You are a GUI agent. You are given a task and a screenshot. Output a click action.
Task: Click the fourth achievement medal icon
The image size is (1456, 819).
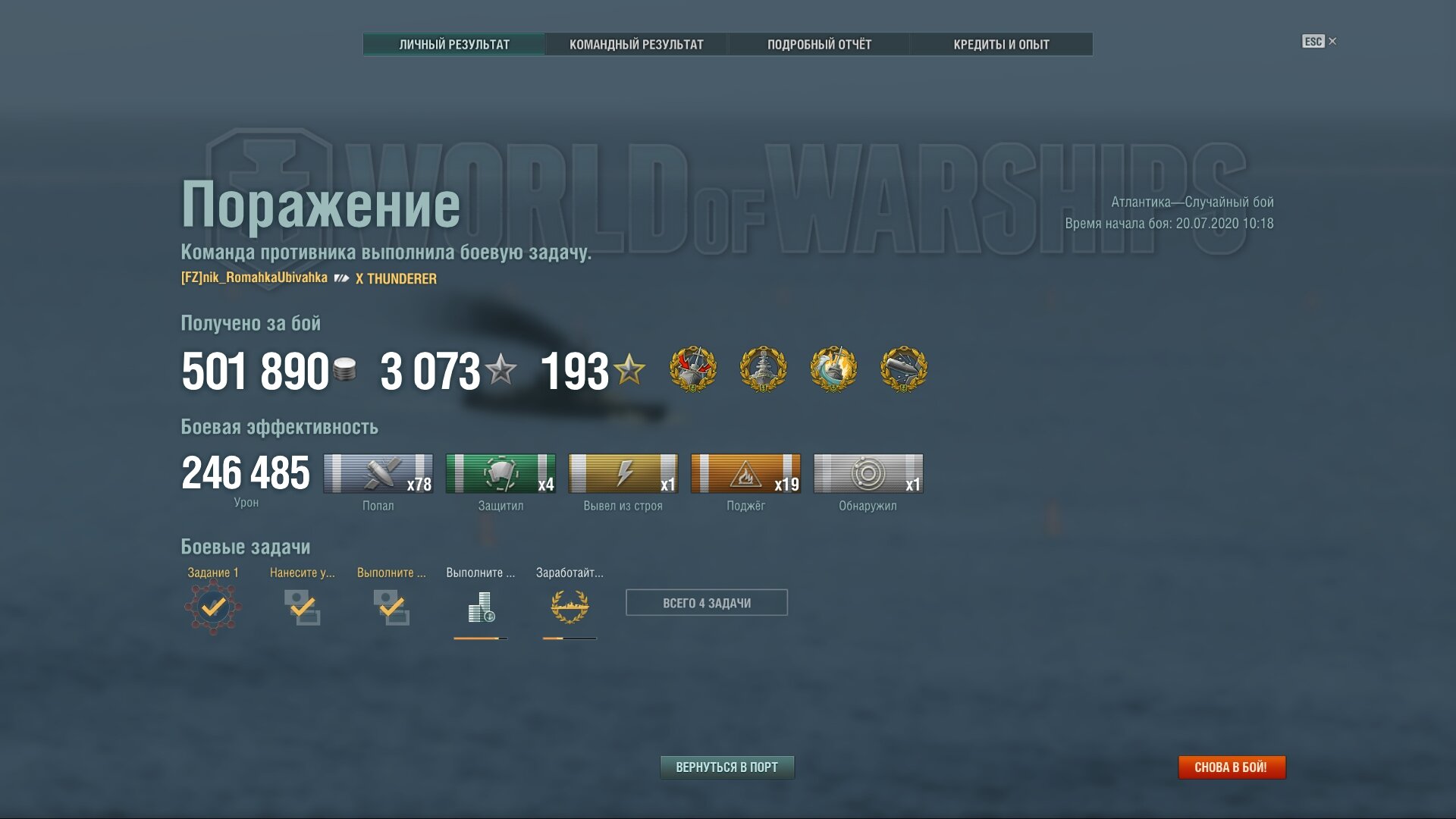tap(903, 369)
